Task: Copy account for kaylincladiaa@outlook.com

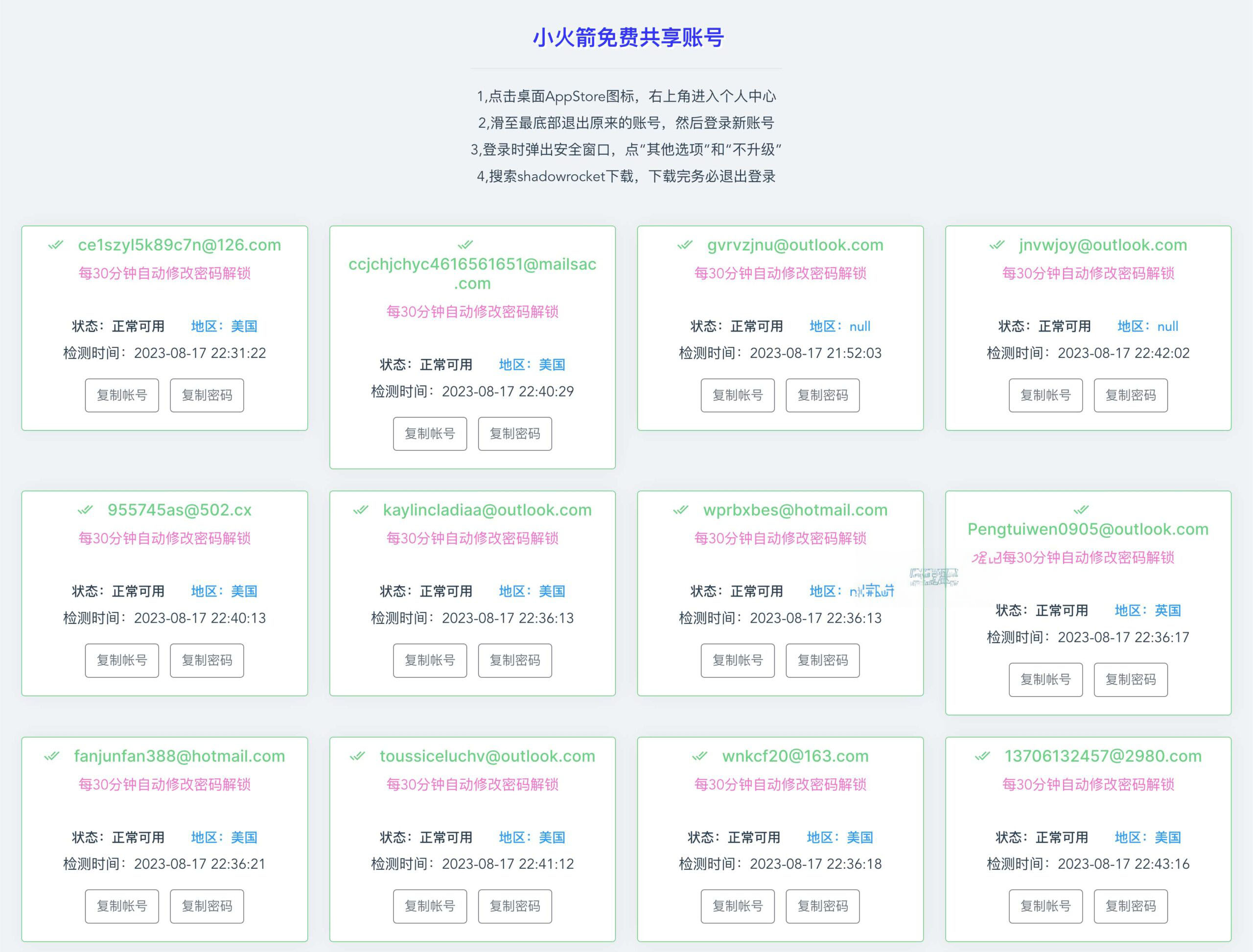Action: point(430,661)
